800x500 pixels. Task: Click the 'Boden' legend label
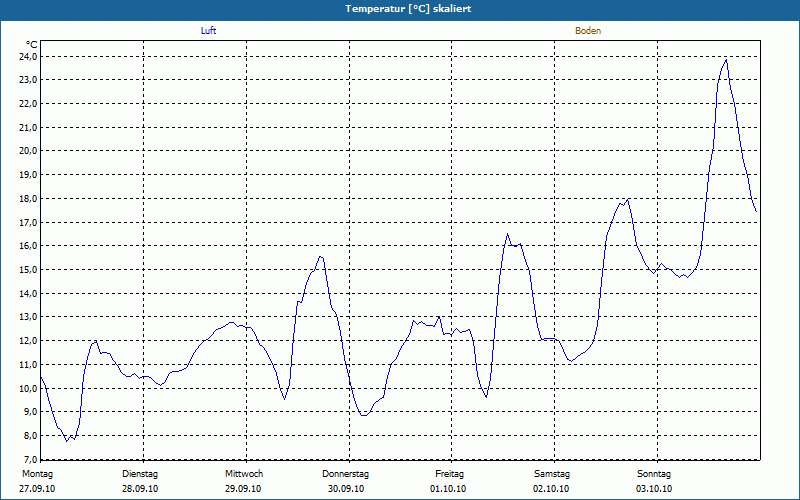588,31
